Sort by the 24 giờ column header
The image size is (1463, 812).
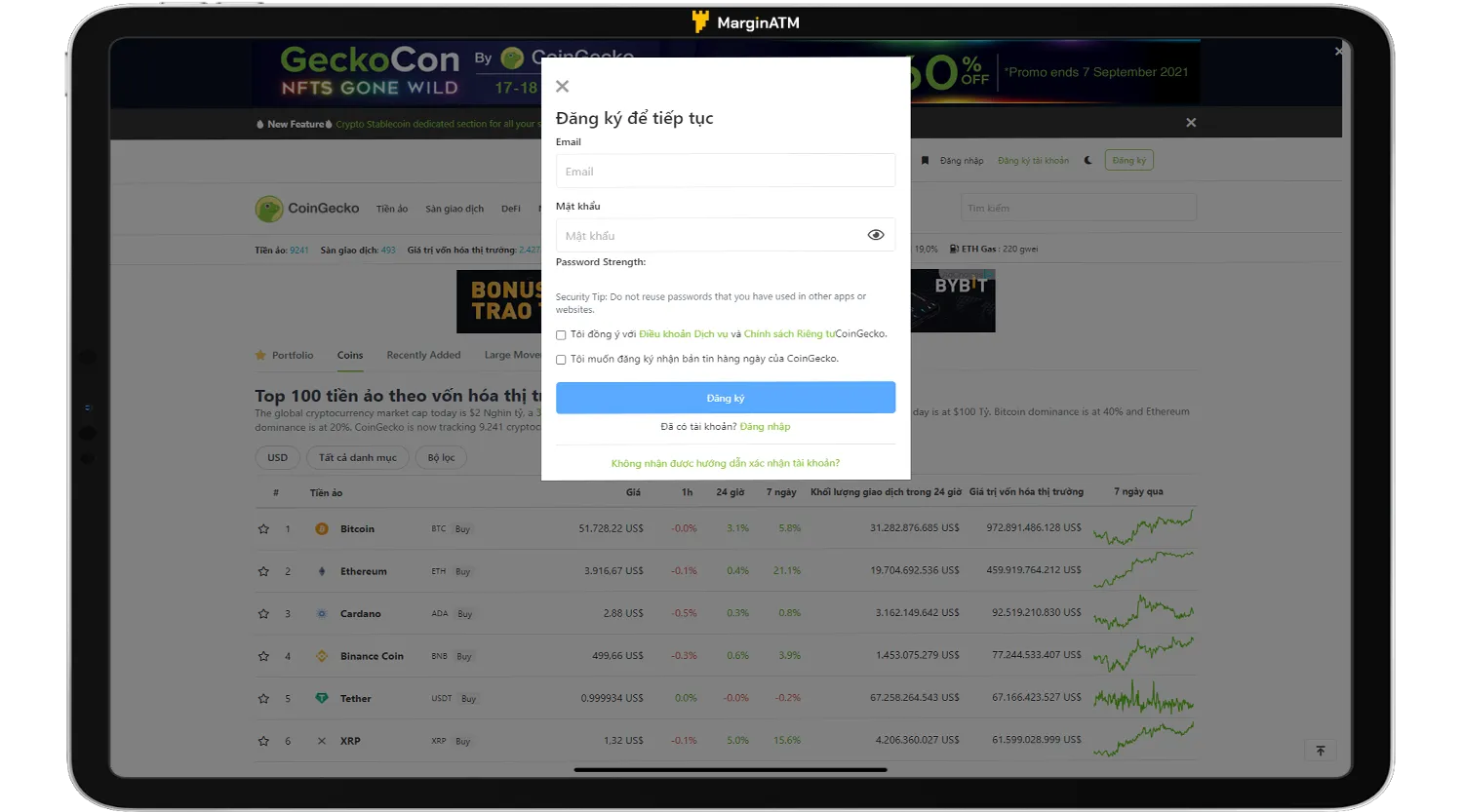[730, 492]
